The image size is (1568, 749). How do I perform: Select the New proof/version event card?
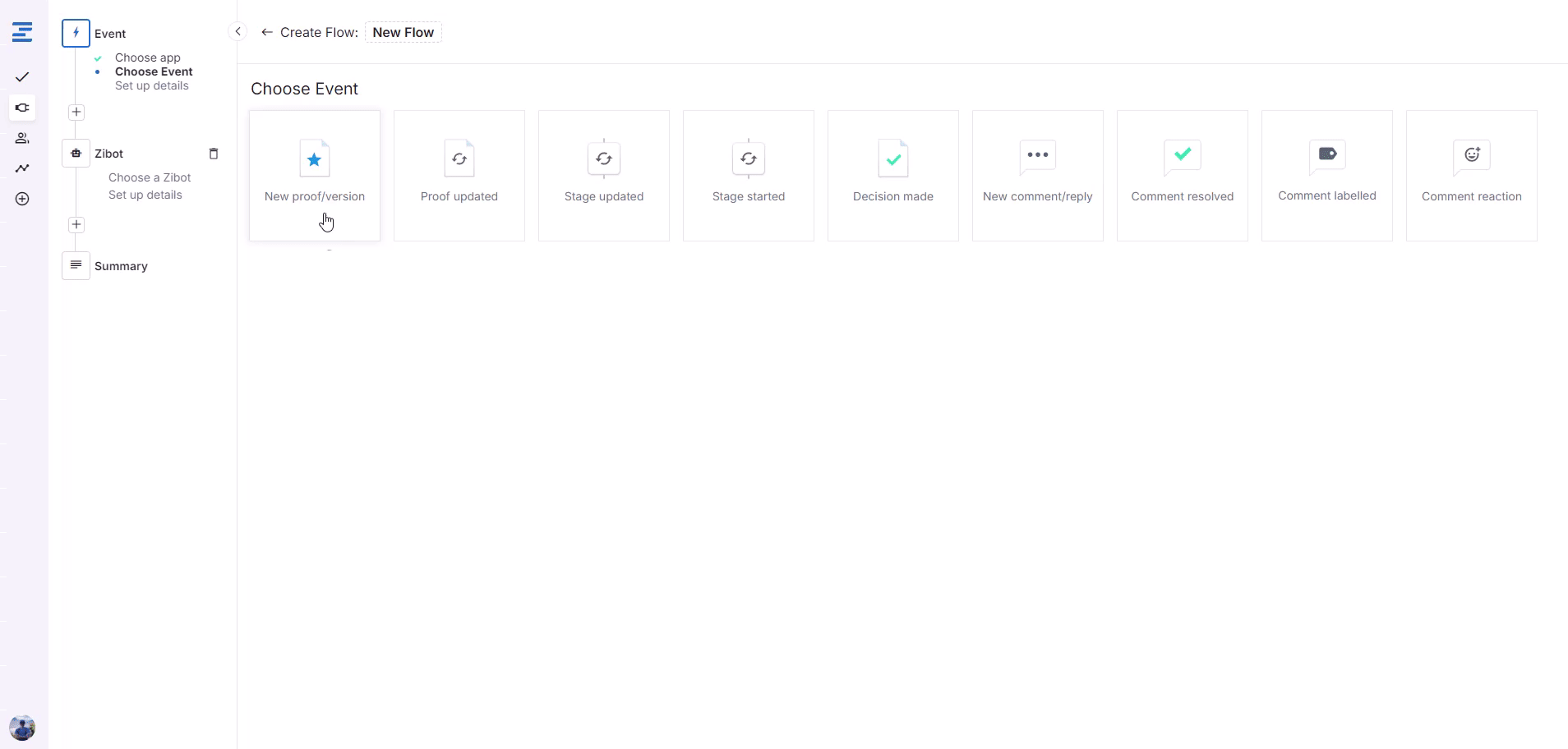coord(315,176)
